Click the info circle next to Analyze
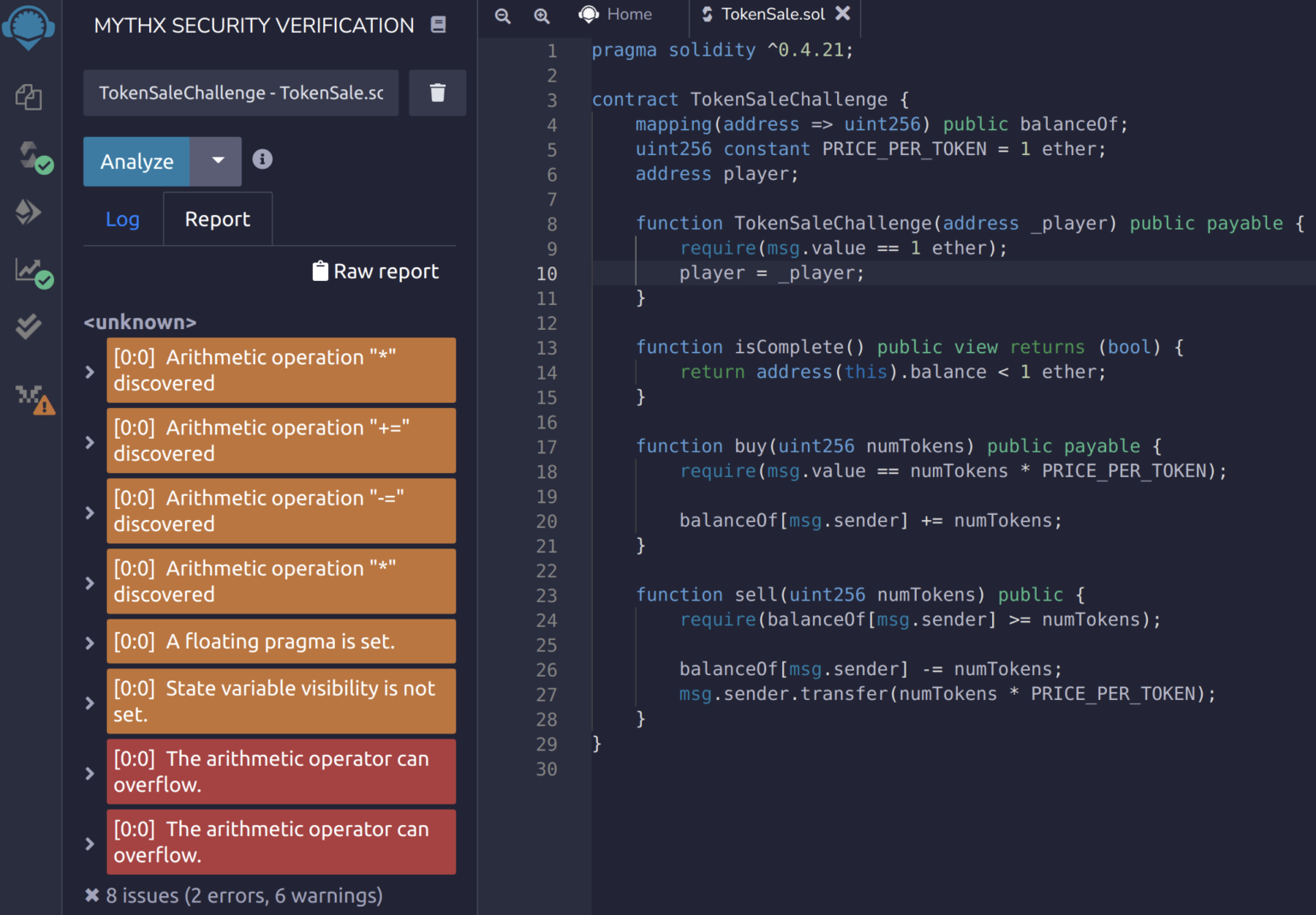Screen dimensions: 1316x915 point(262,159)
